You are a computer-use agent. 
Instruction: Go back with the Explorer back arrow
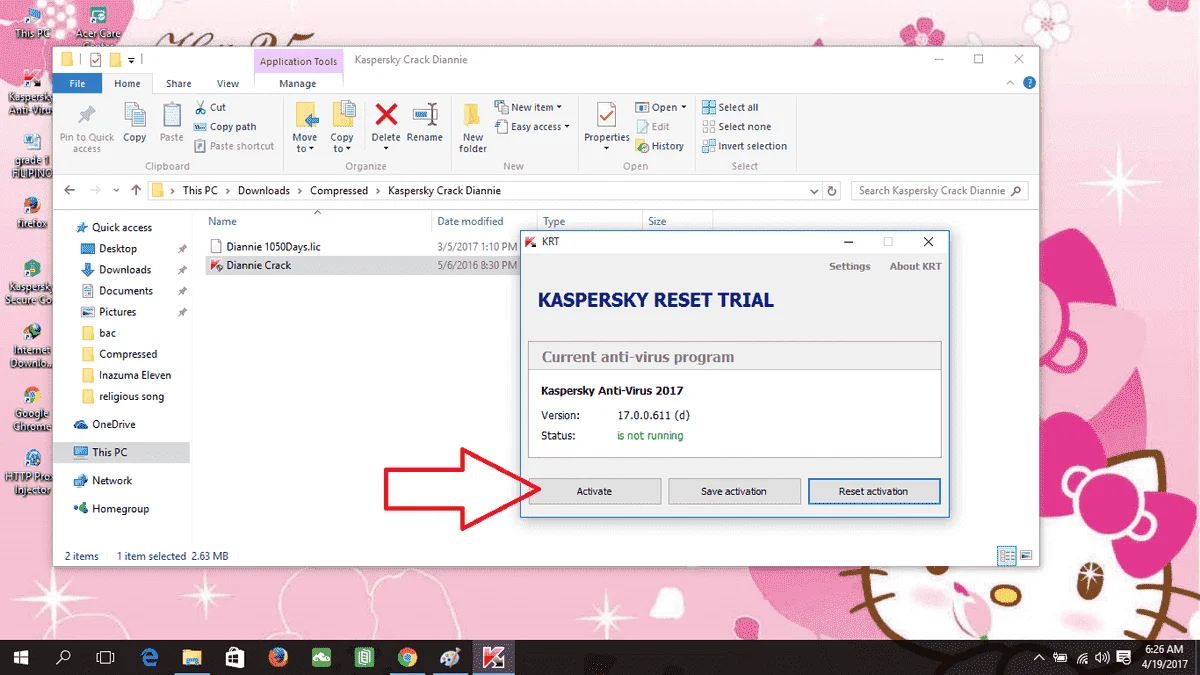click(x=70, y=190)
